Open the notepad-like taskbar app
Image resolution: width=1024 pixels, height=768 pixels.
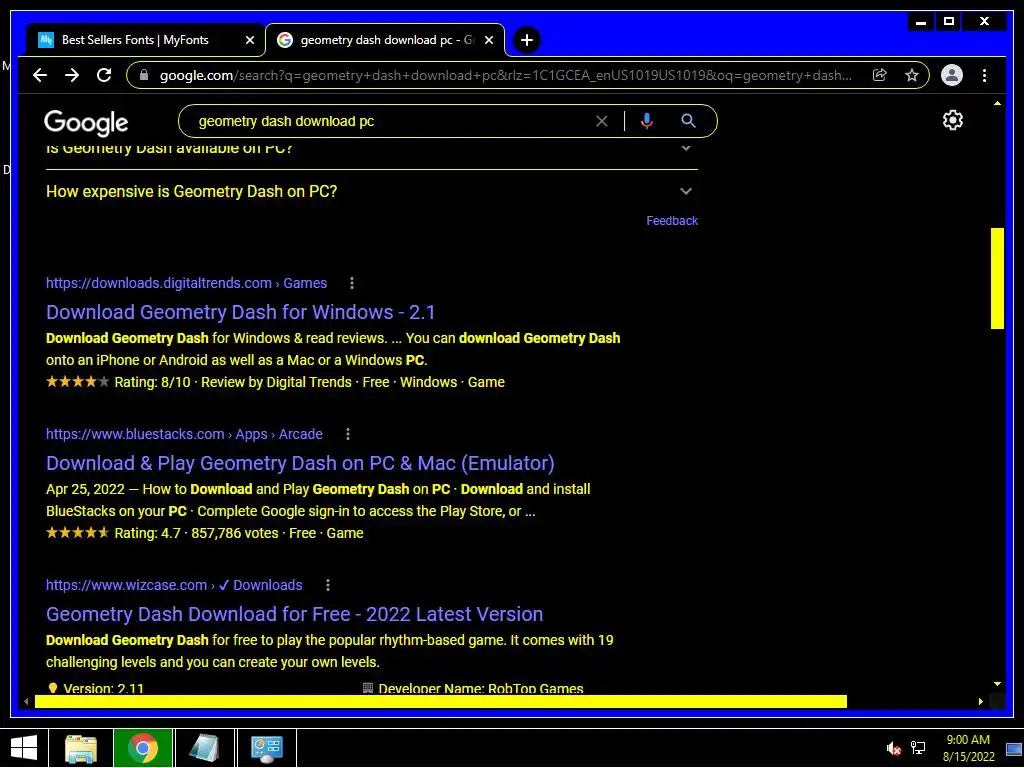click(x=204, y=748)
